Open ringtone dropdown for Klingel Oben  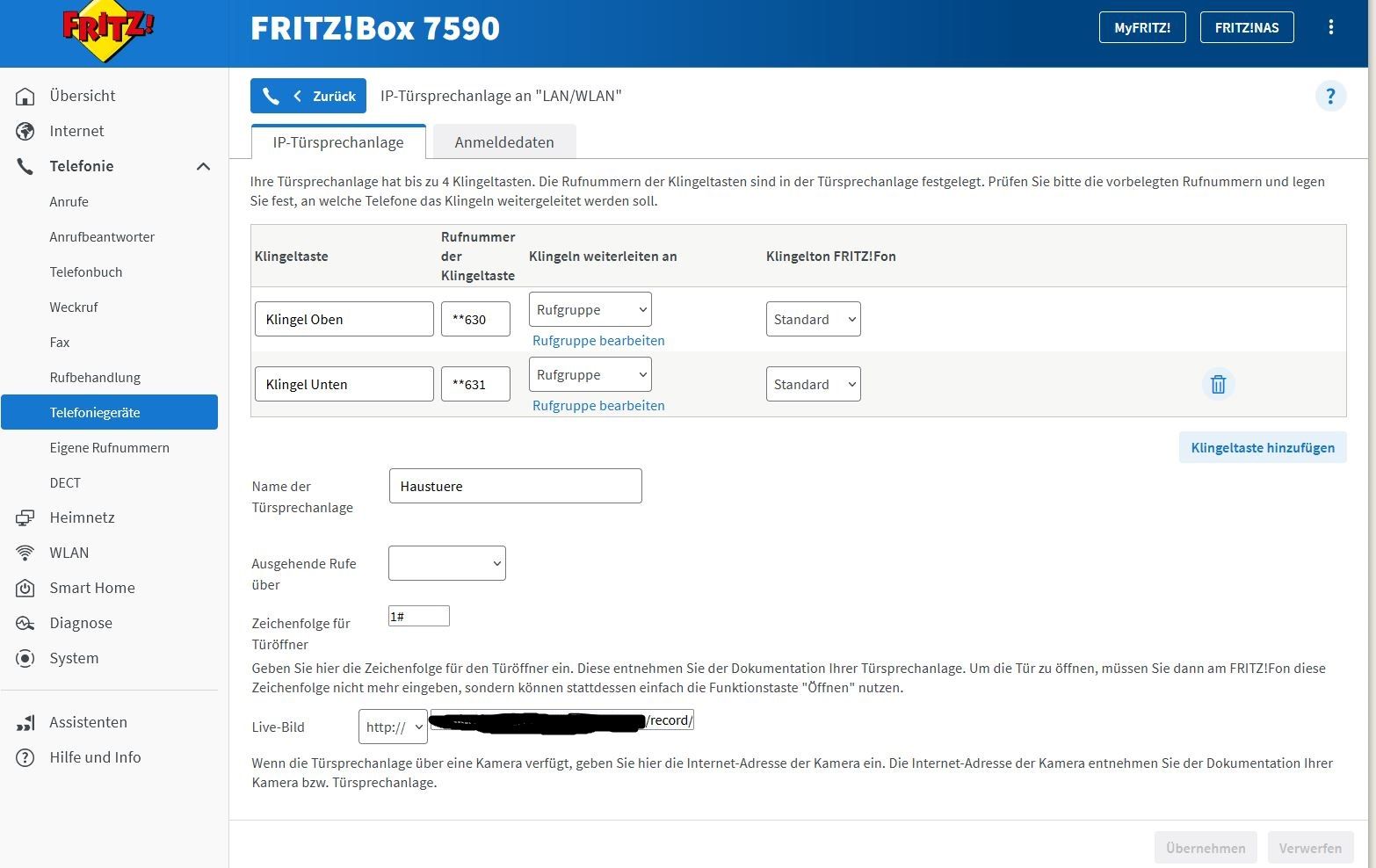[x=814, y=319]
